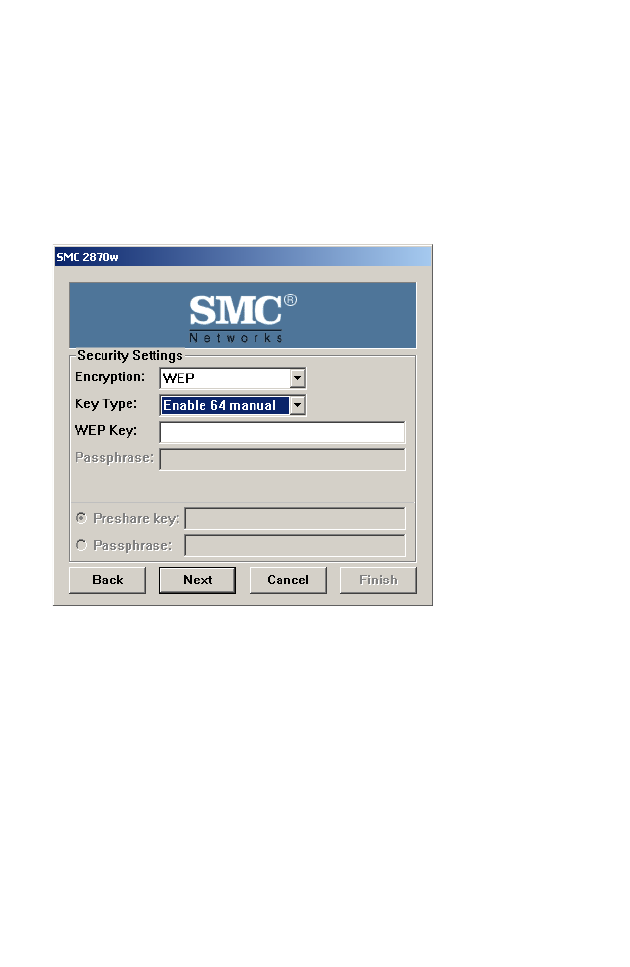Click the Encryption label
This screenshot has width=630, height=967.
[110, 377]
